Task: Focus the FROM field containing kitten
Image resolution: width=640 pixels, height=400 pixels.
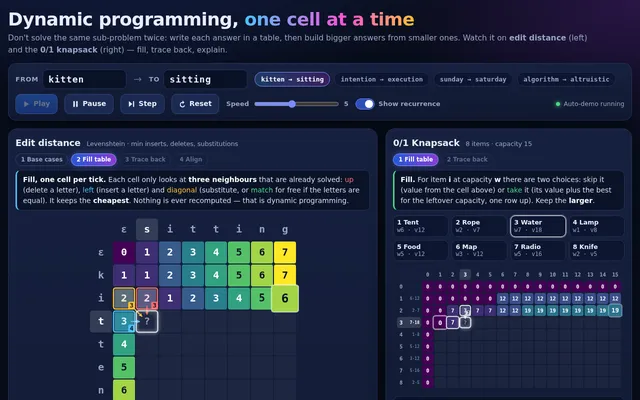Action: tap(84, 79)
